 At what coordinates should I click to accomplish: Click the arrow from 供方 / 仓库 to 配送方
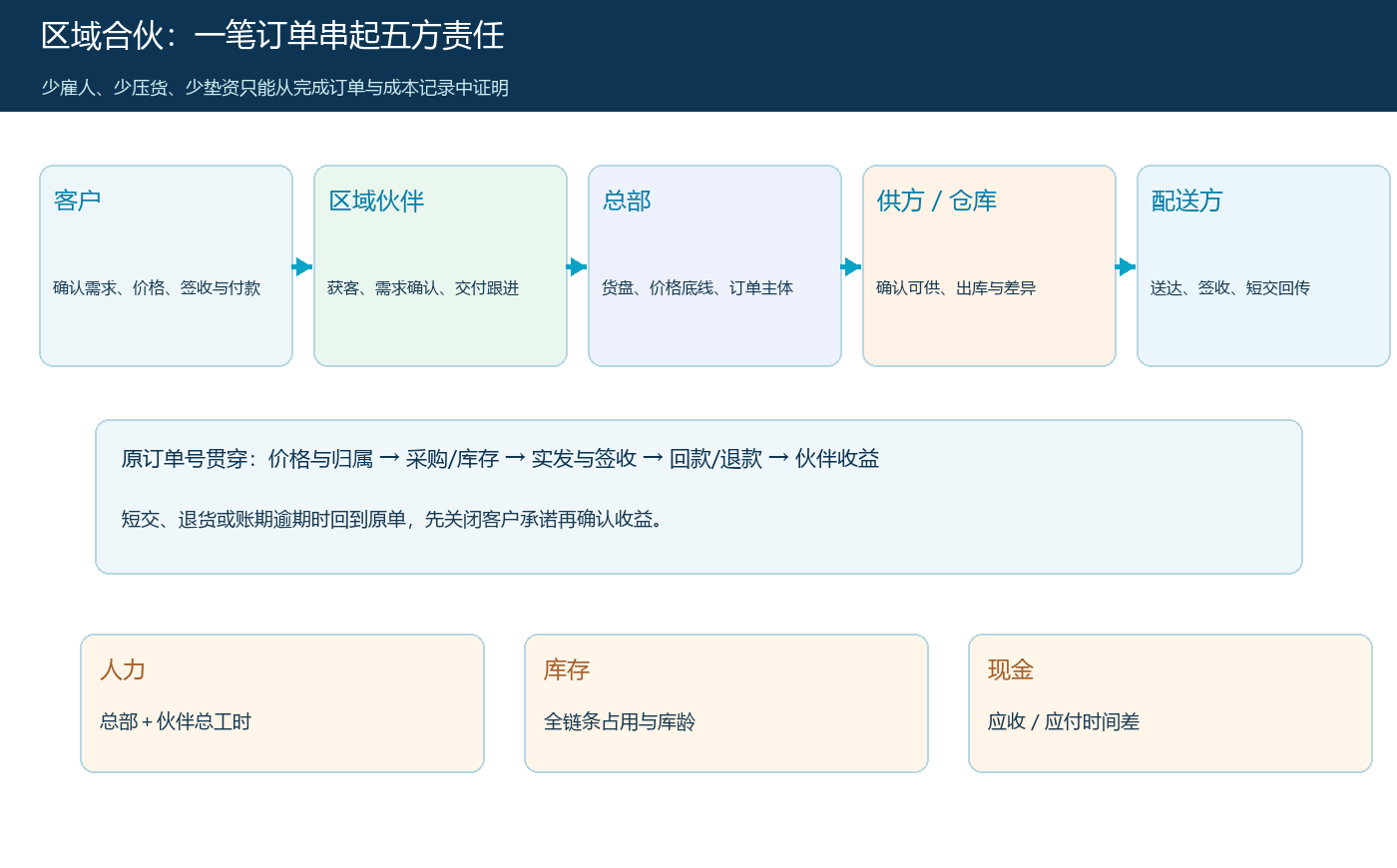pyautogui.click(x=1126, y=266)
